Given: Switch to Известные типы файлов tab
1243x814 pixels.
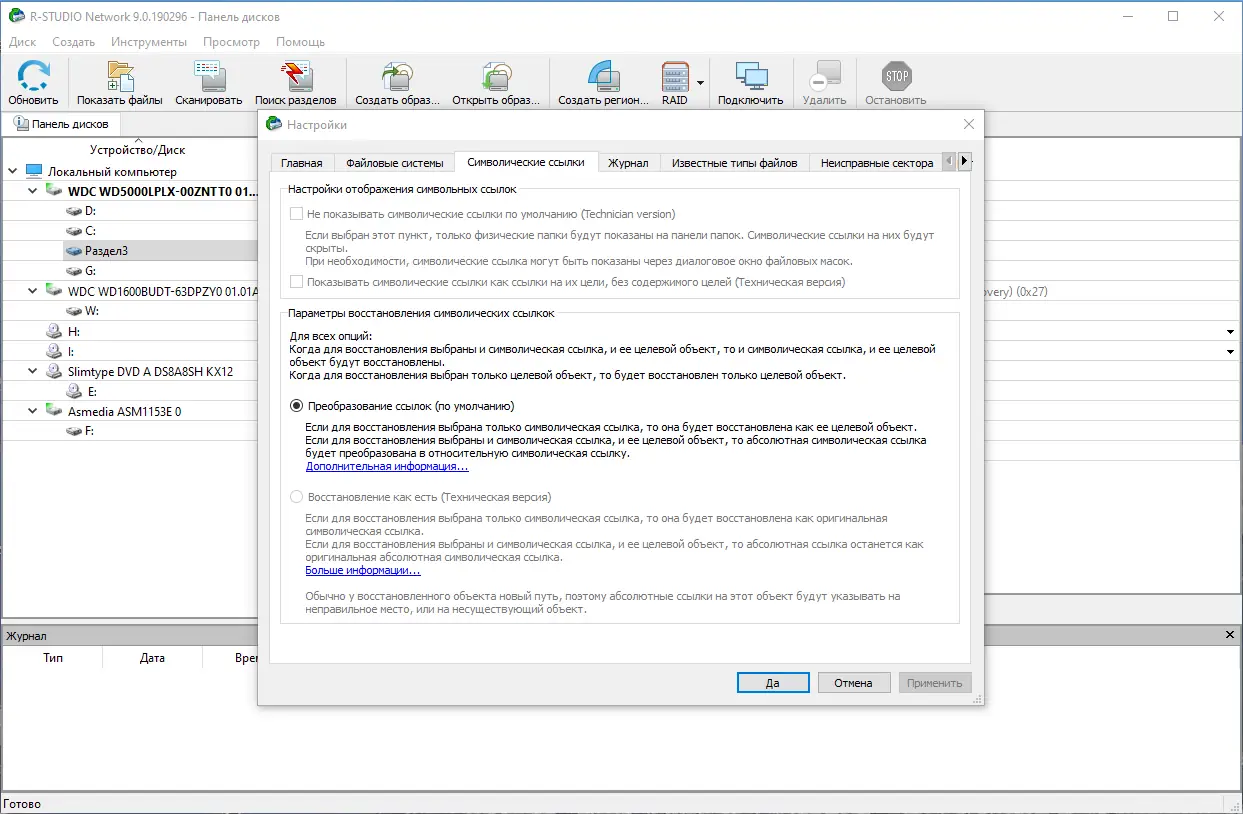Looking at the screenshot, I should point(734,163).
